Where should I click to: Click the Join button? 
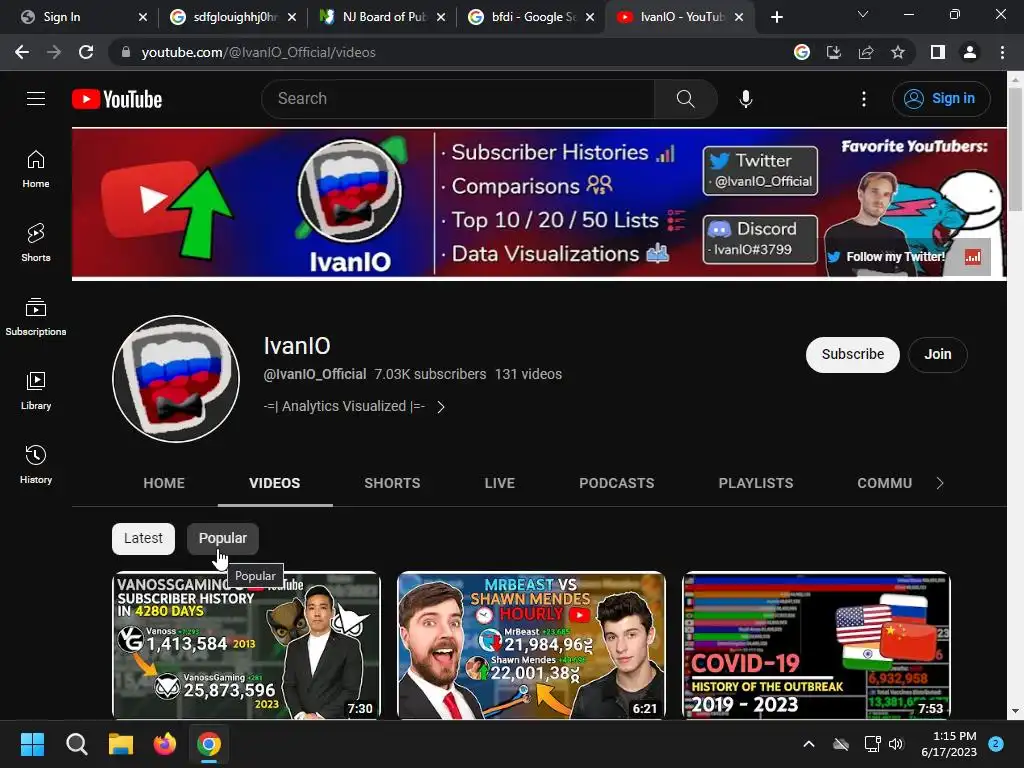[x=937, y=354]
